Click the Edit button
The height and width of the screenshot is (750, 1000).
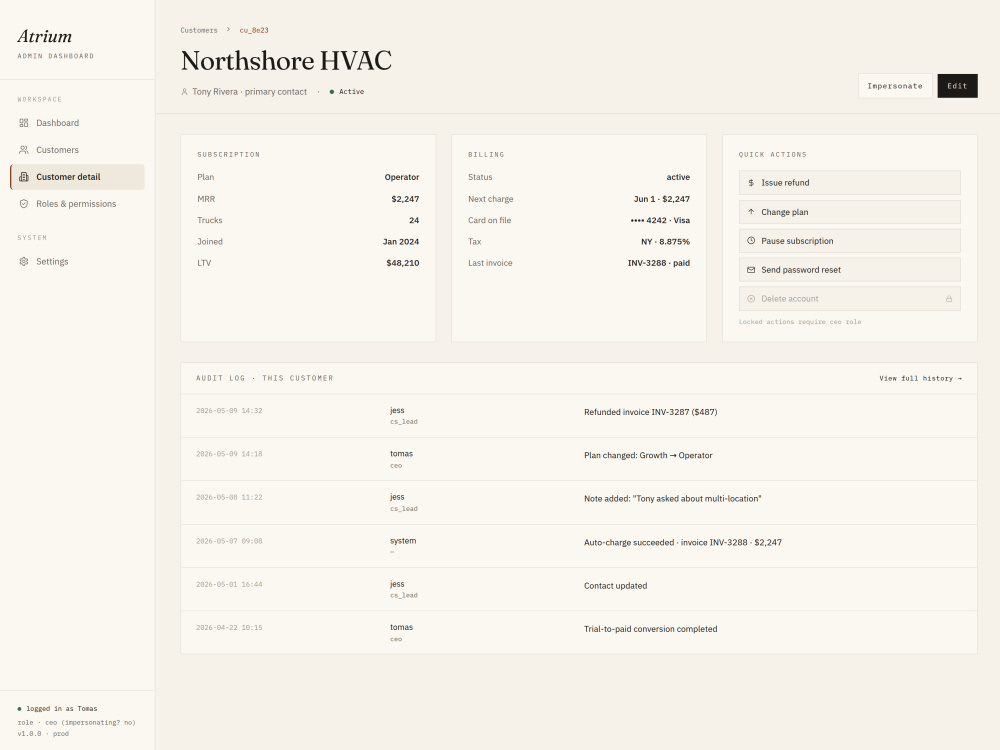coord(957,86)
